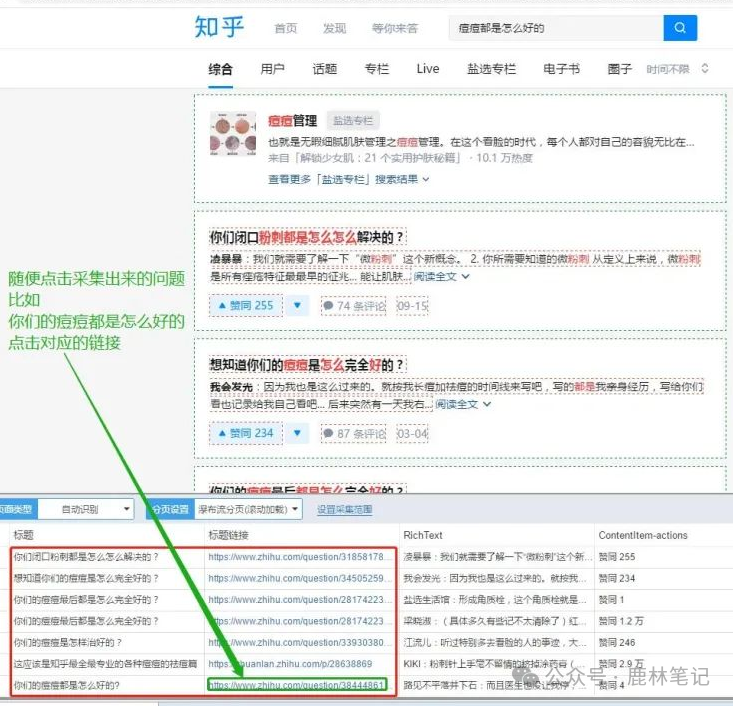Open the 电子书 tab
733x706 pixels.
[561, 69]
